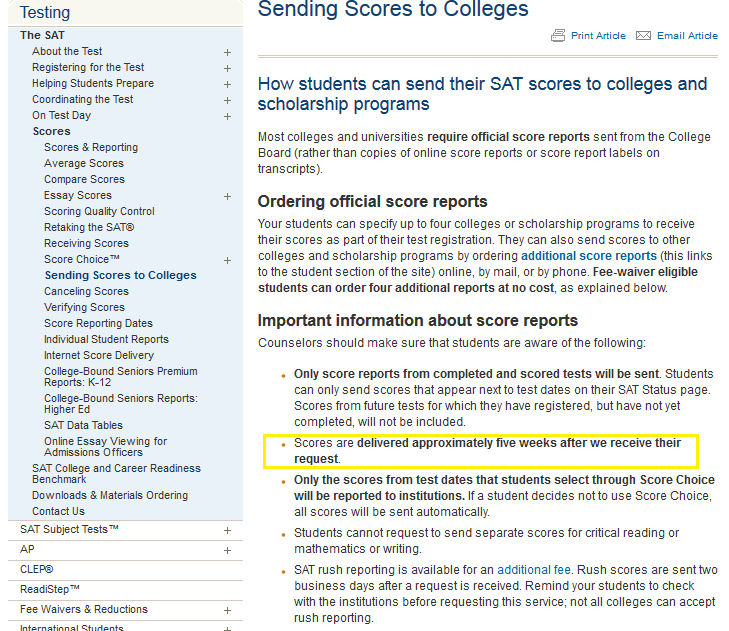This screenshot has height=631, width=729.
Task: Open the additional fee link
Action: 533,570
